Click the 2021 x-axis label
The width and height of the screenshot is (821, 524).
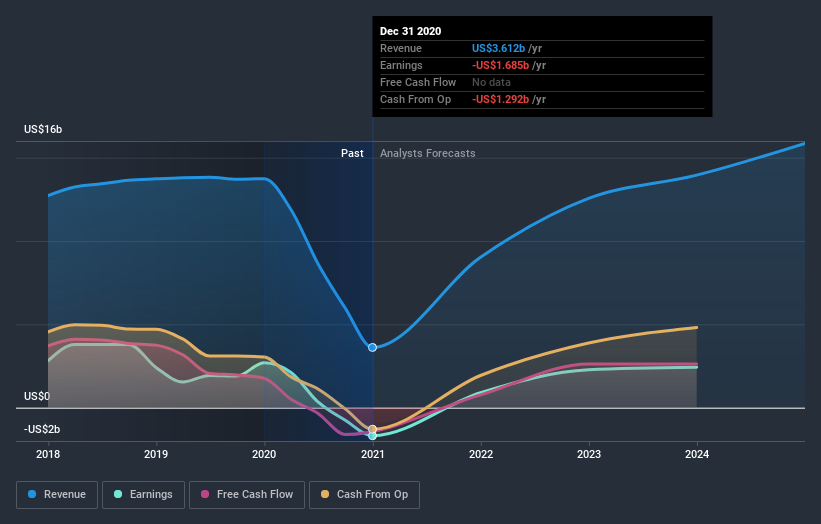(x=372, y=454)
